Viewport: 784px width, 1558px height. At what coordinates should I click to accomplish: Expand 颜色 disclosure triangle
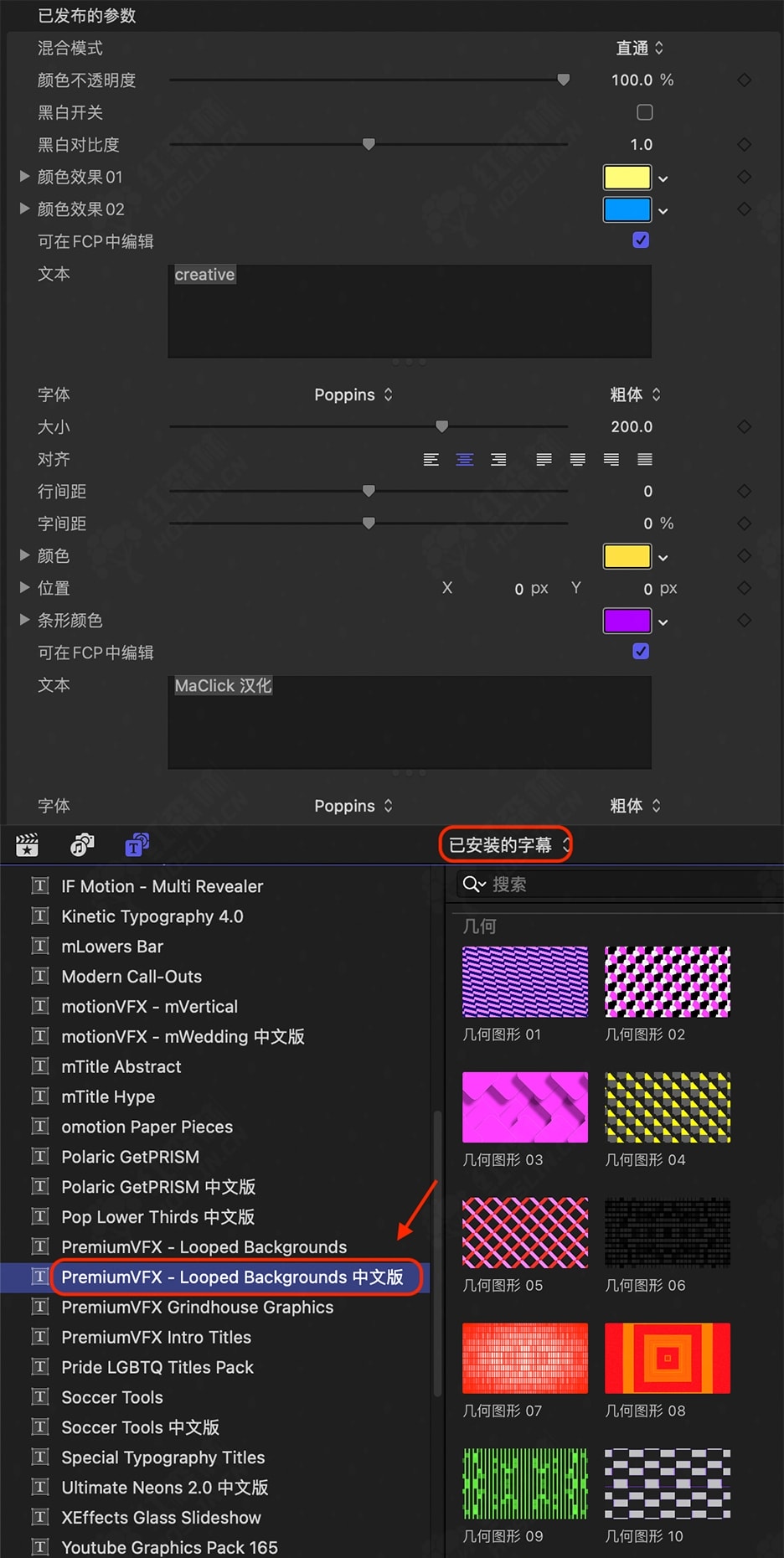click(25, 555)
